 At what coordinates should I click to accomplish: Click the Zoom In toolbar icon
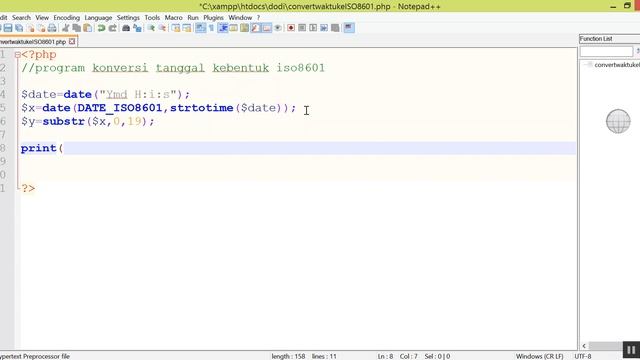pos(151,28)
